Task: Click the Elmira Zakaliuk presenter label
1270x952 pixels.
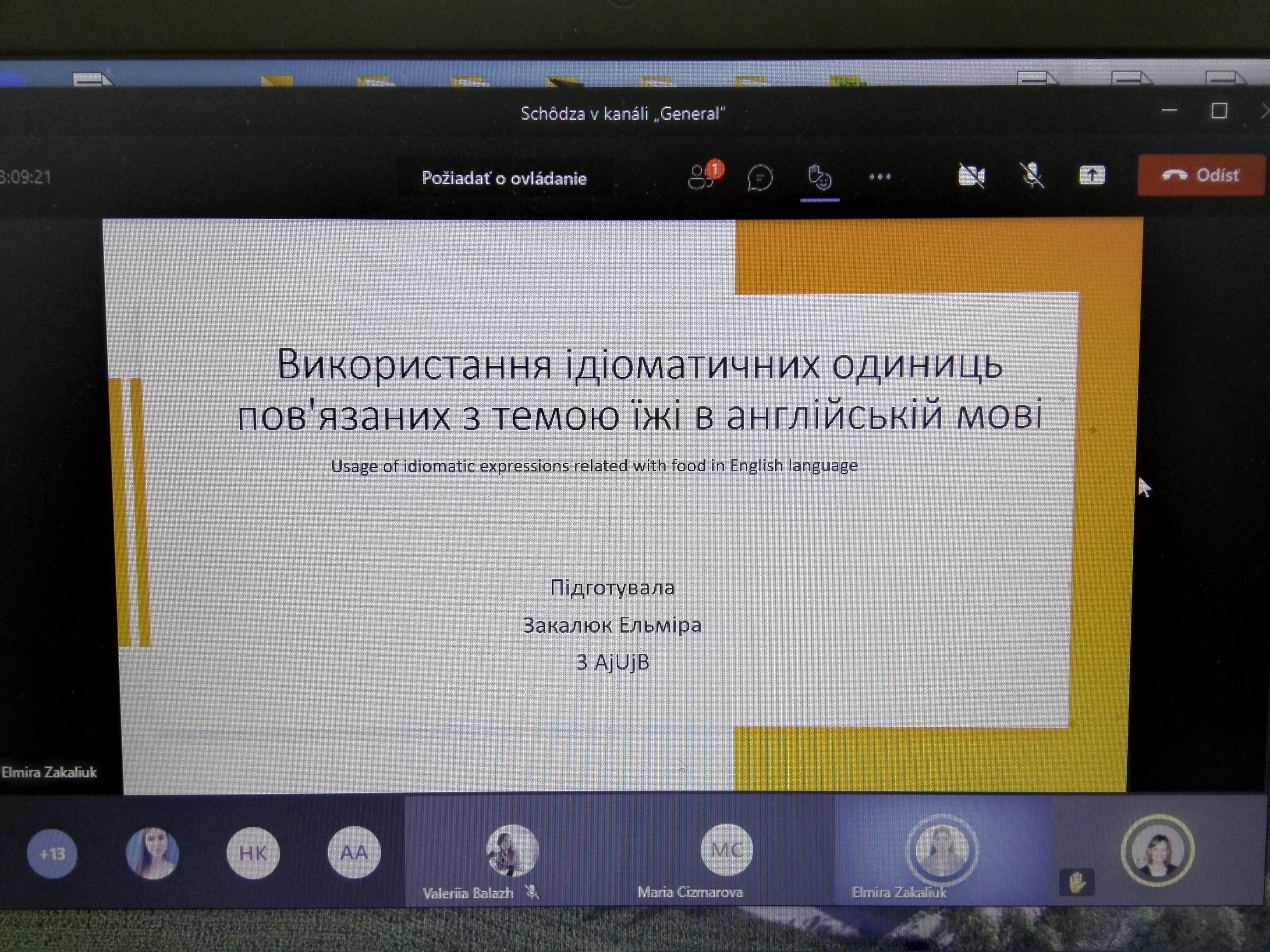Action: (49, 772)
